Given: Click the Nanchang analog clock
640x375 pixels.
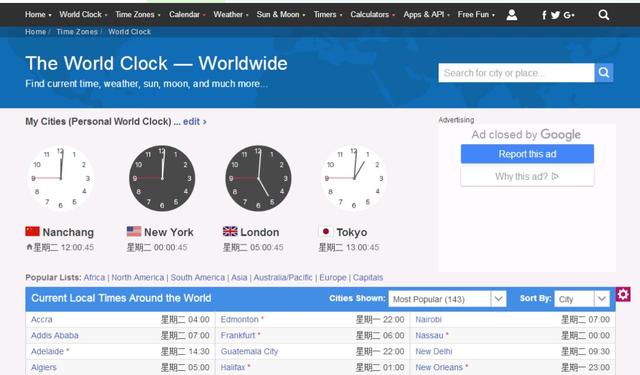Looking at the screenshot, I should [60, 178].
